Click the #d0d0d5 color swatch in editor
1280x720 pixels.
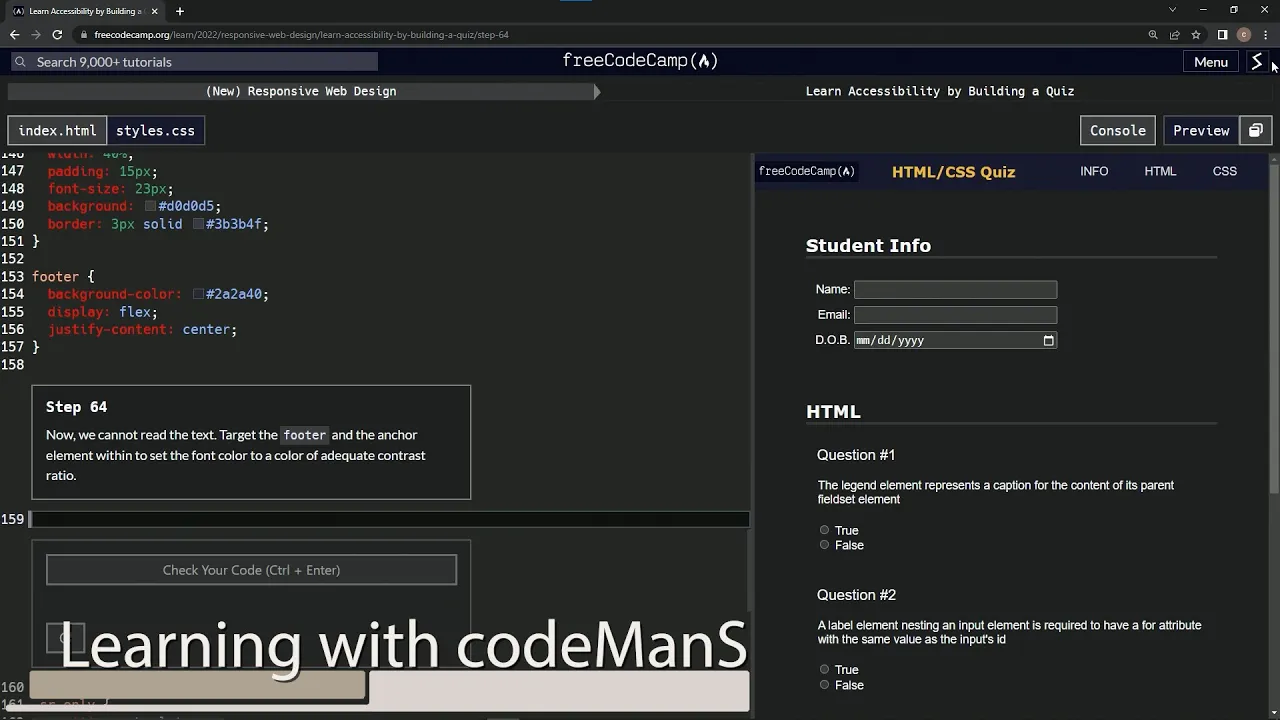(150, 207)
